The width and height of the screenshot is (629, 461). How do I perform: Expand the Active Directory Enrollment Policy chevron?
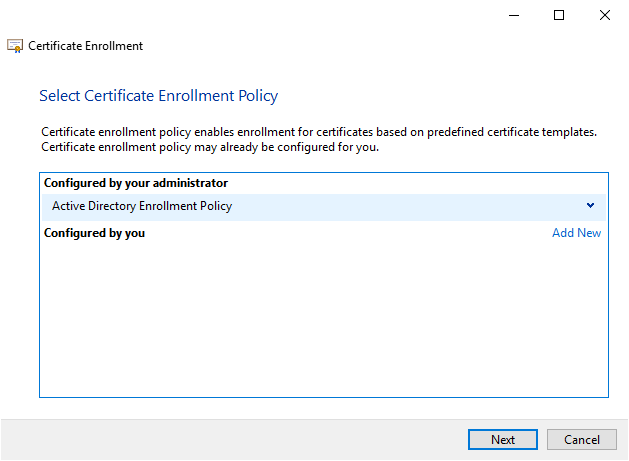coord(590,206)
